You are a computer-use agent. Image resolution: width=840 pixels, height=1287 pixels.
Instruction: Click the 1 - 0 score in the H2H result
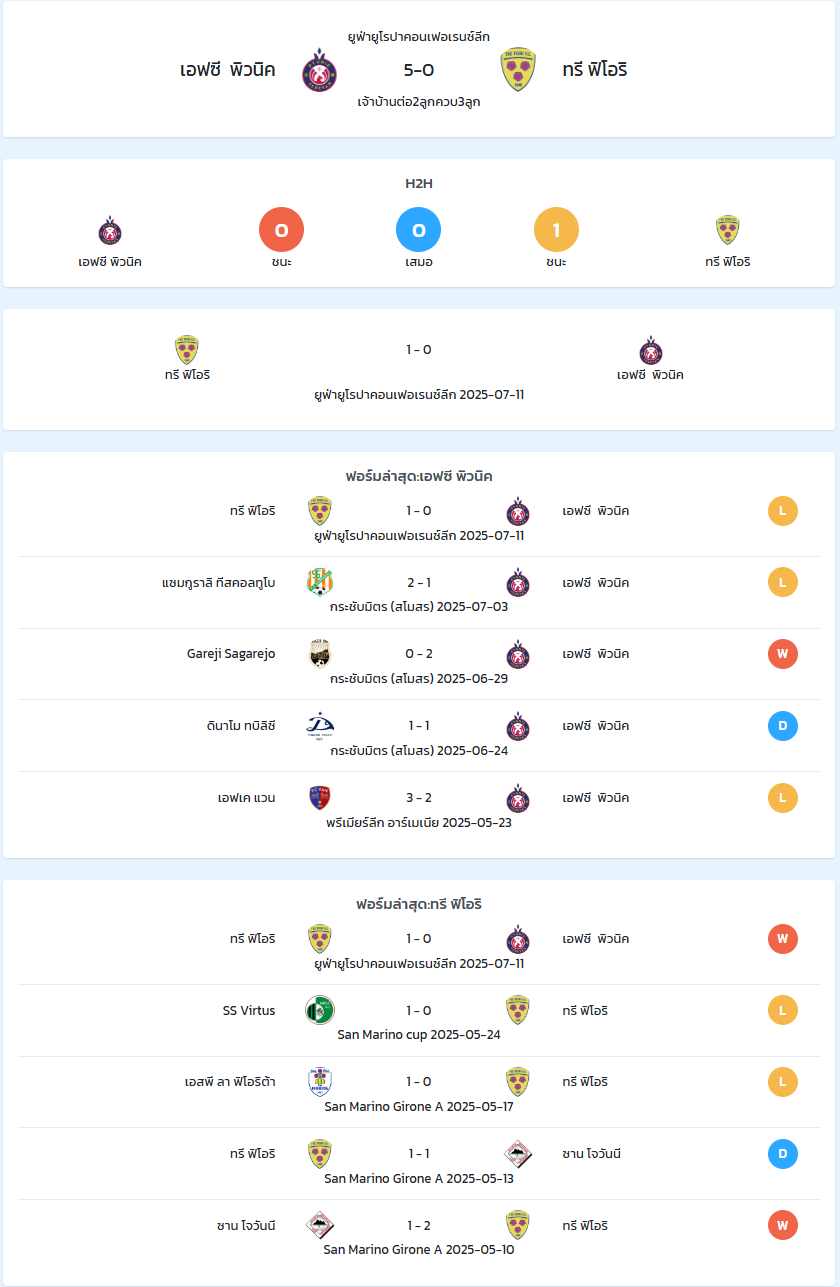419,350
